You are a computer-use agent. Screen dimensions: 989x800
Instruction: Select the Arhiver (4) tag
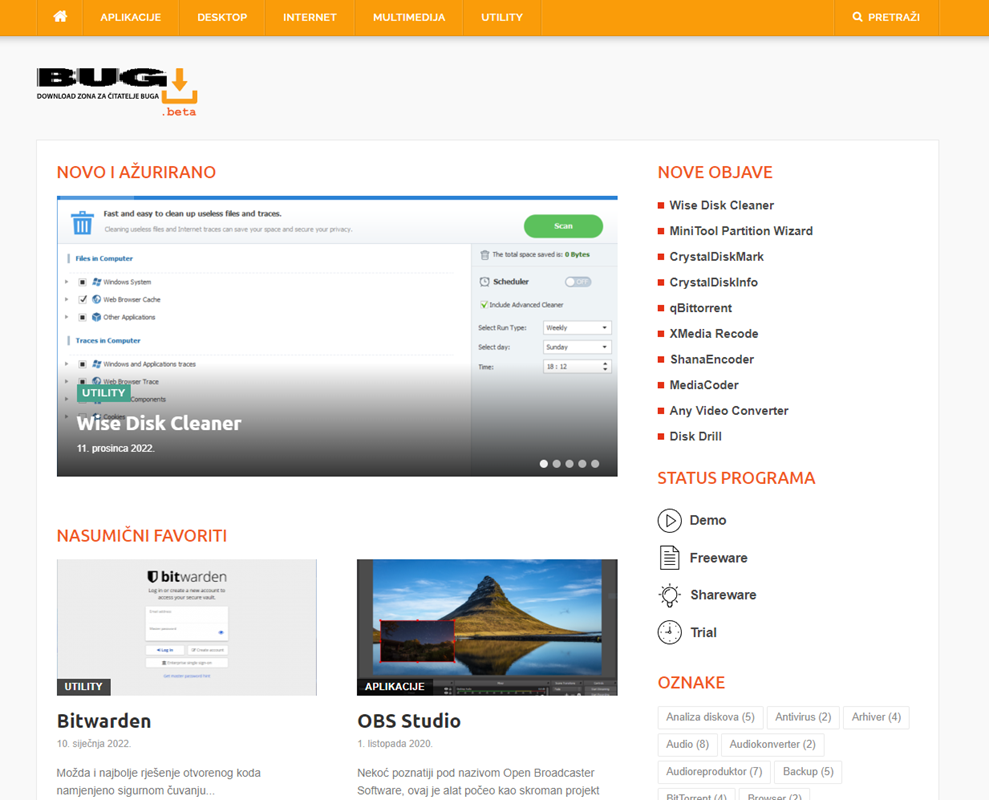876,717
